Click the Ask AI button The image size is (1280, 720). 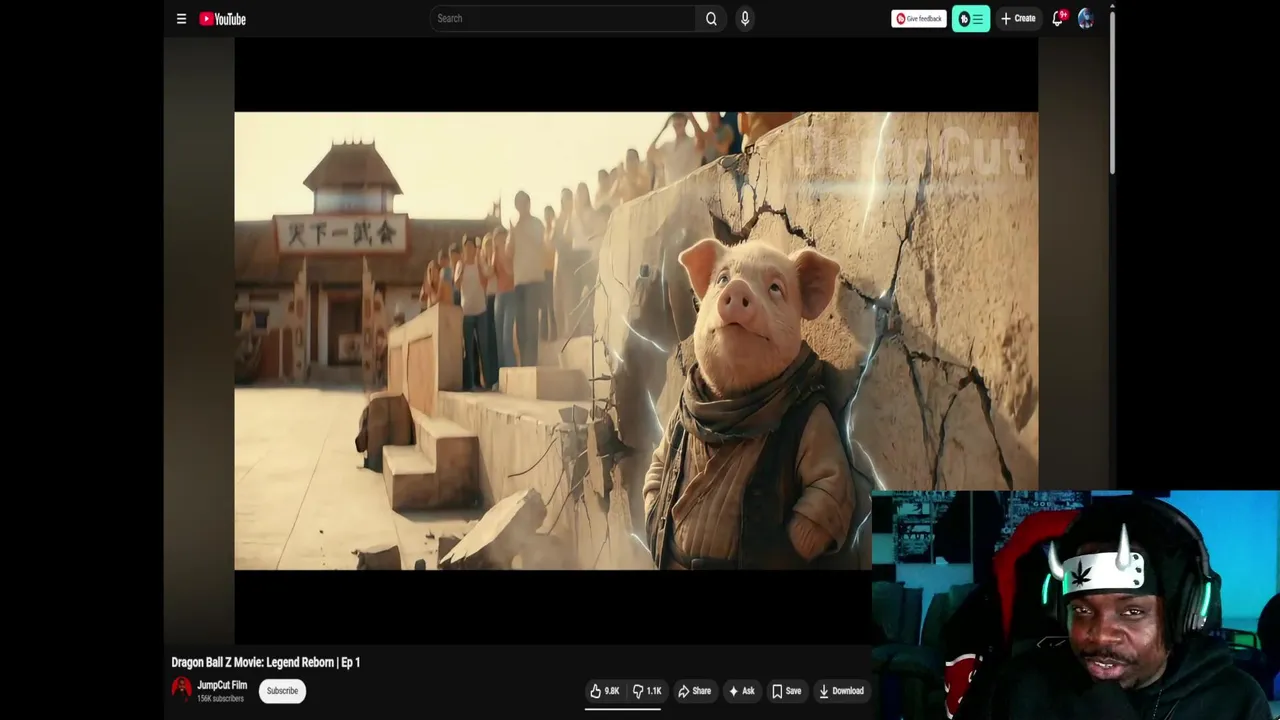click(x=741, y=691)
